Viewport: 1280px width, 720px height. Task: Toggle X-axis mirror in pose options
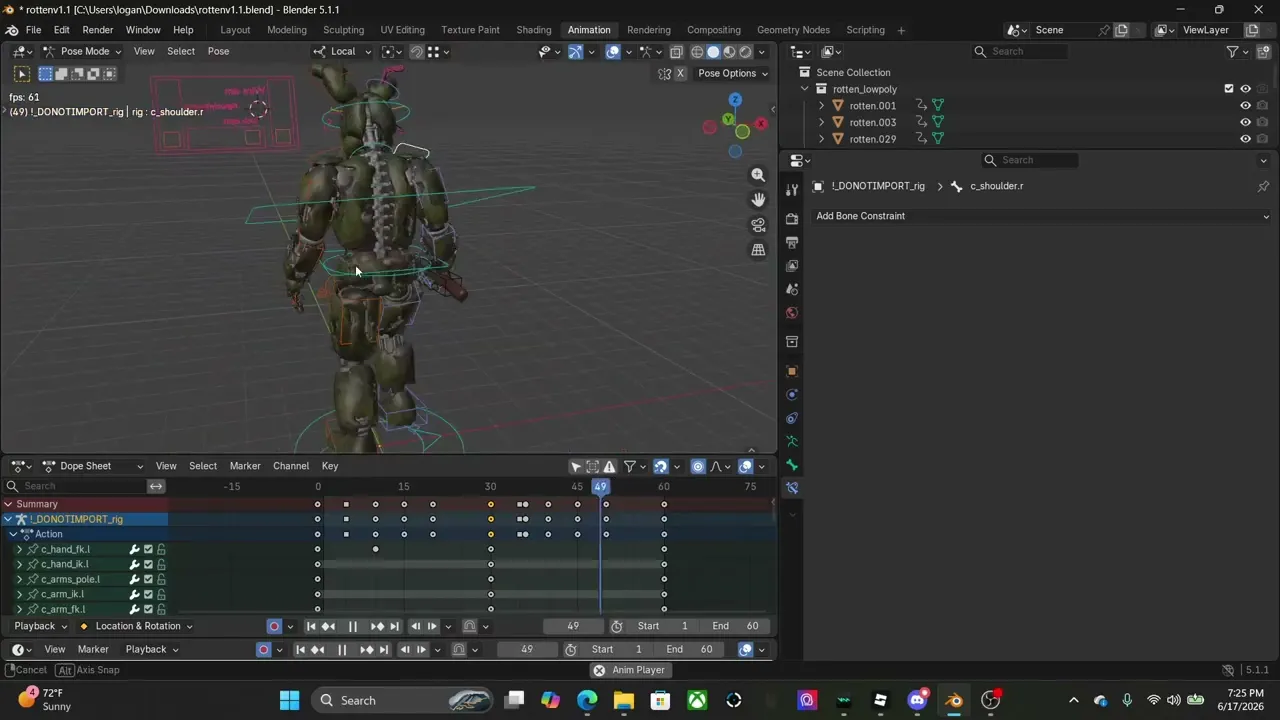point(680,73)
